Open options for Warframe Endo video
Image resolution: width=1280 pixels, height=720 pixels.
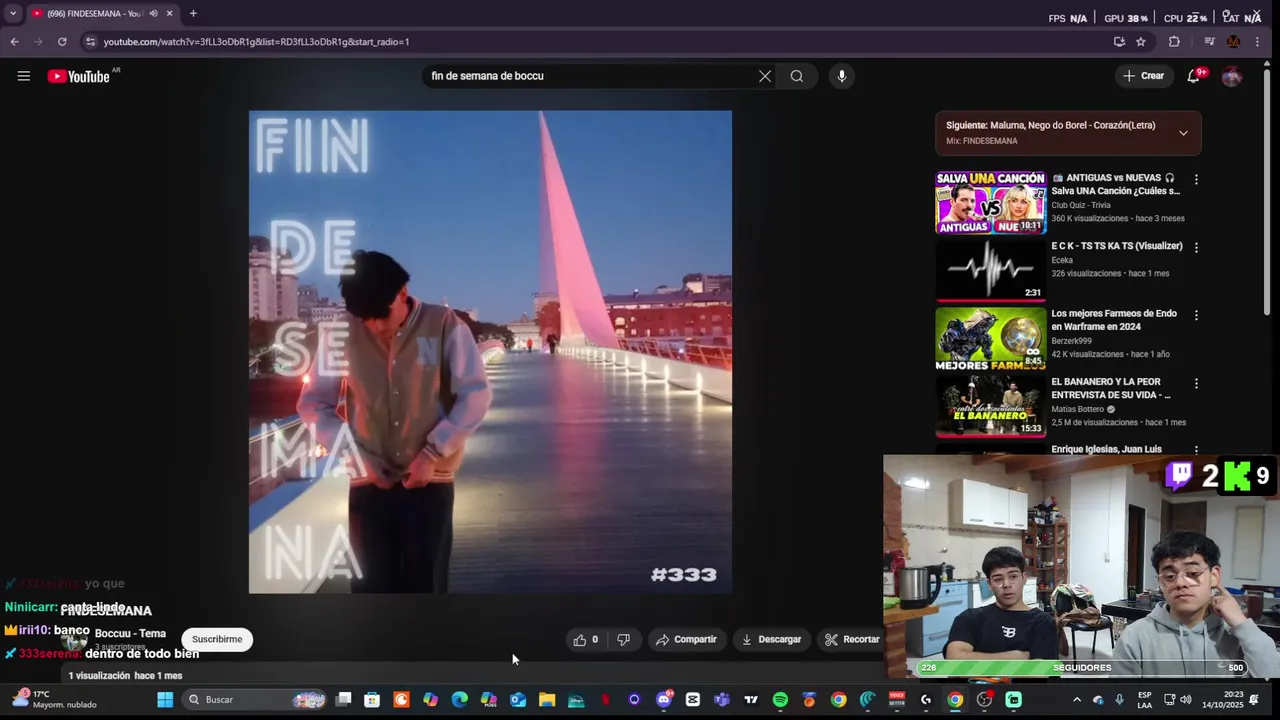[x=1196, y=315]
